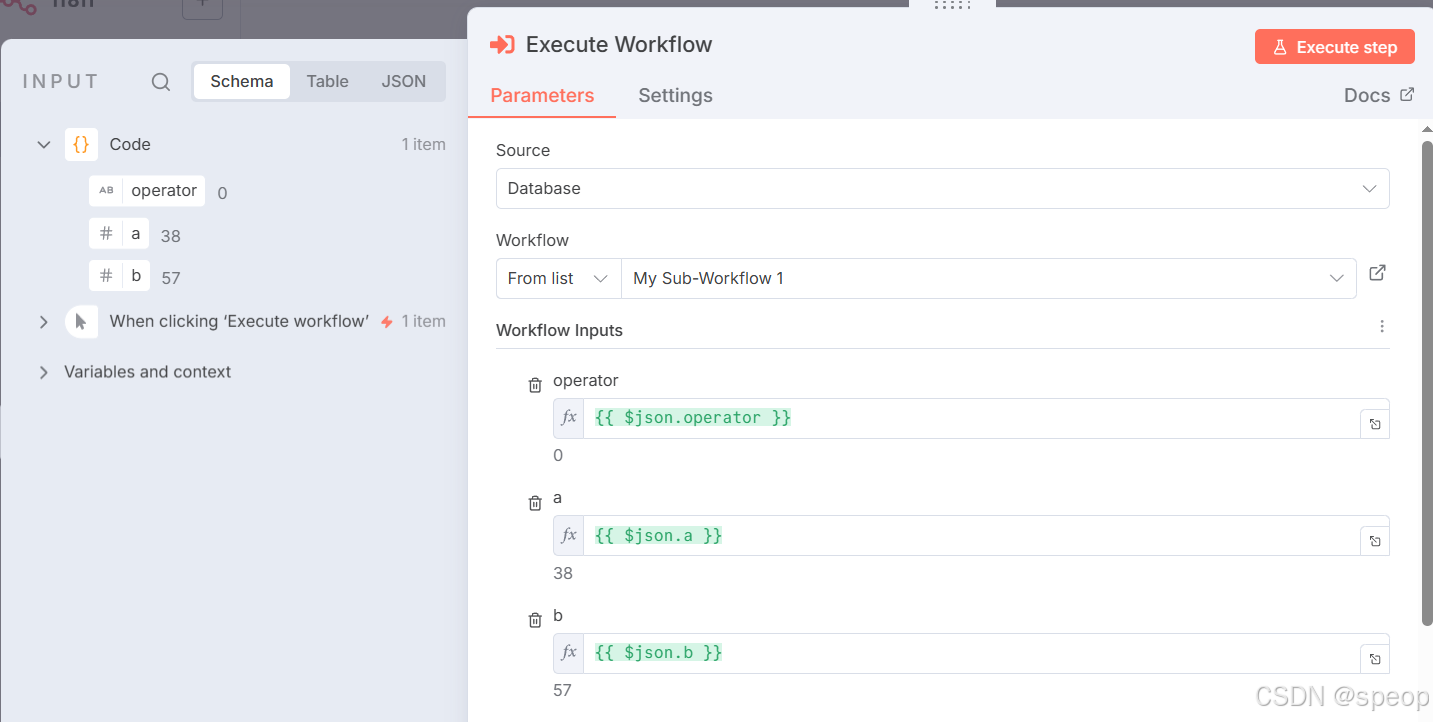The image size is (1433, 722).
Task: Click the manual trigger cursor icon
Action: 81,322
